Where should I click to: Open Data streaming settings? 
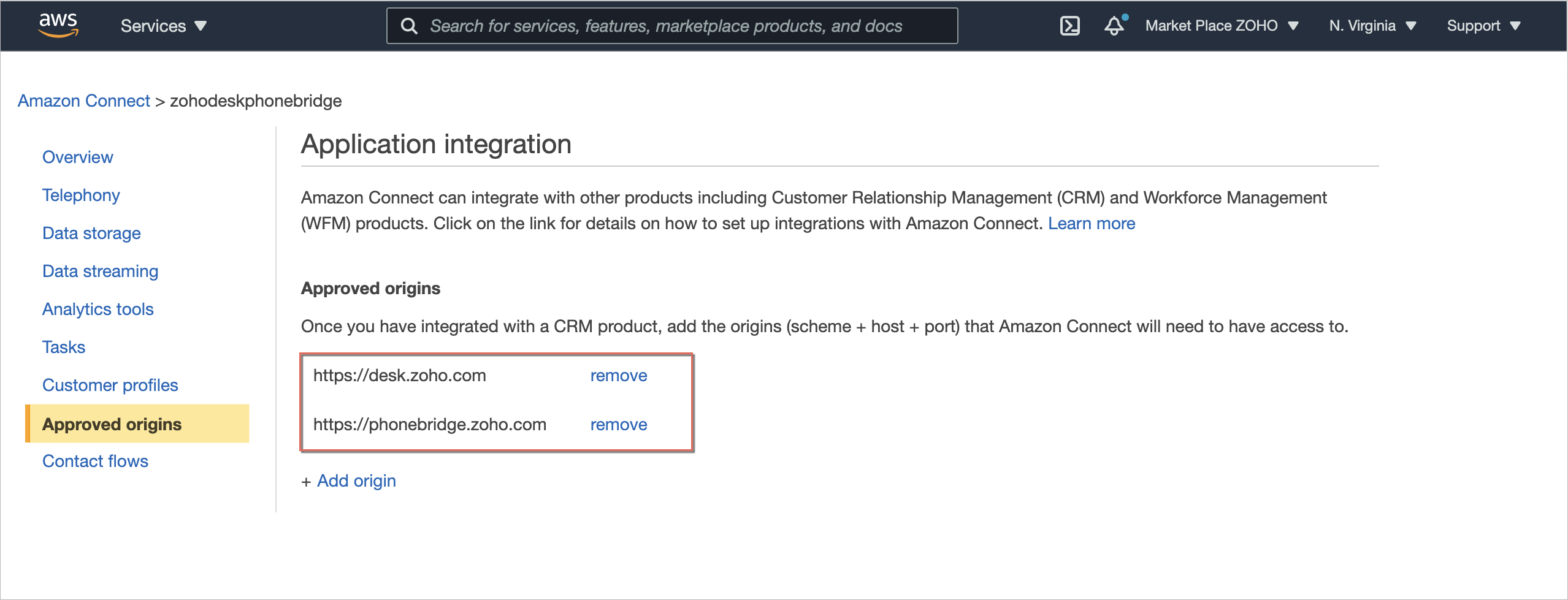tap(100, 272)
